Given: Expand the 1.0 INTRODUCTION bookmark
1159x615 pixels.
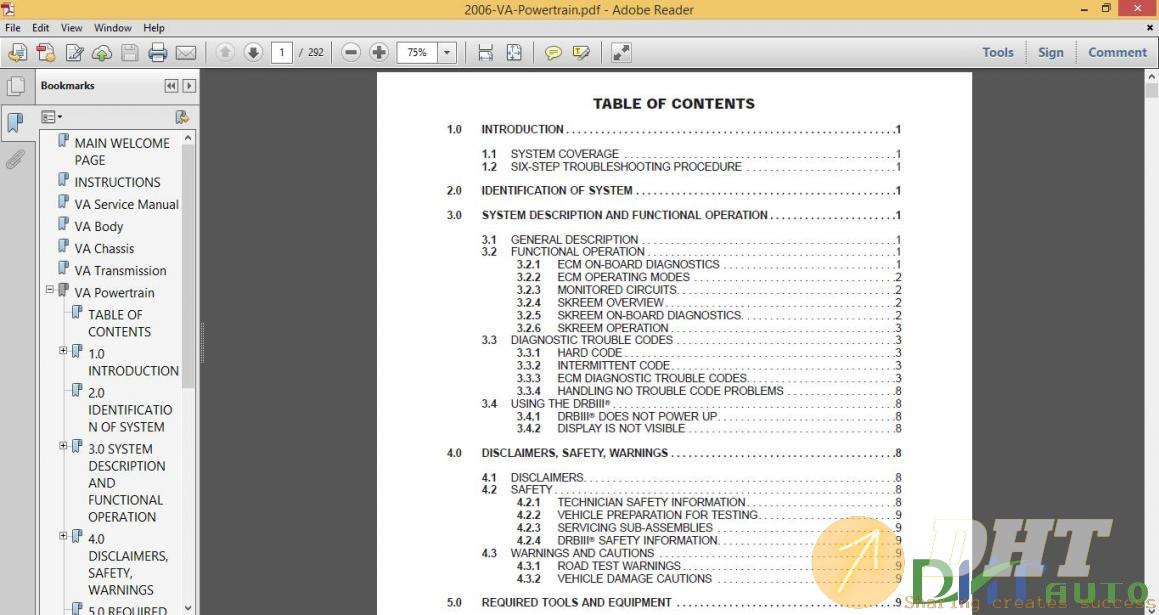Looking at the screenshot, I should pyautogui.click(x=64, y=350).
